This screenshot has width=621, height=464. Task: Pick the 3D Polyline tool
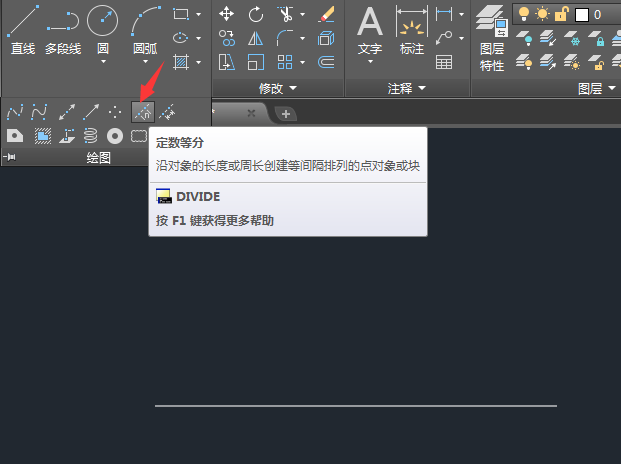point(67,136)
